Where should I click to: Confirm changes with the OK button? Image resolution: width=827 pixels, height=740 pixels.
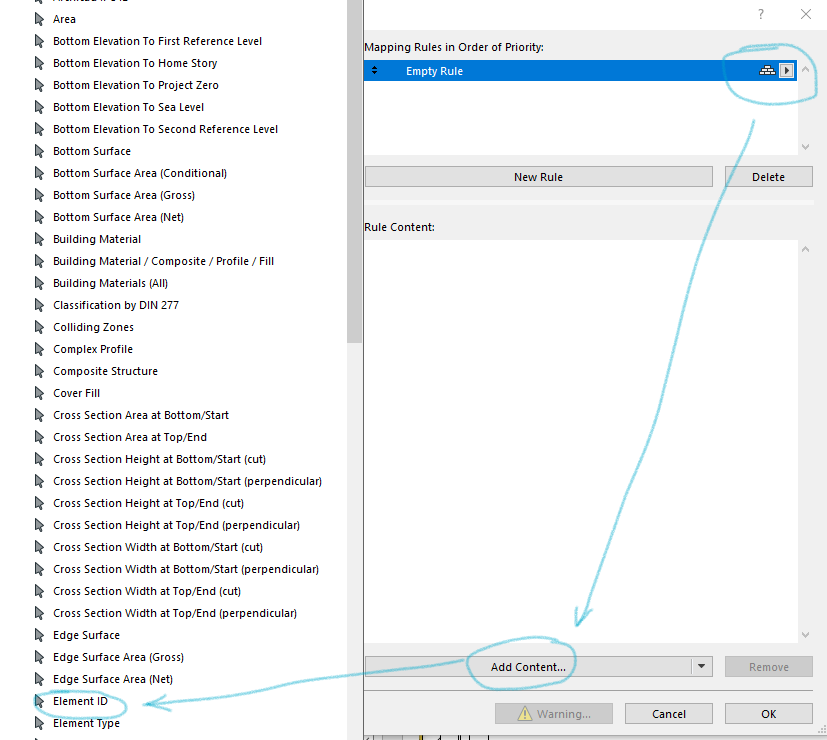click(768, 713)
